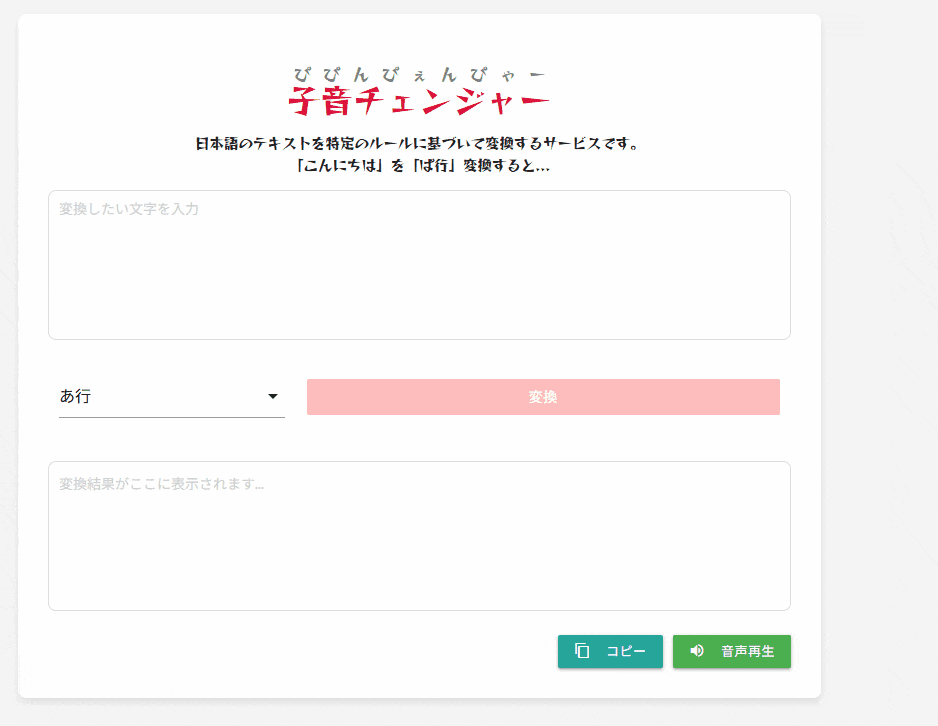
Task: Click the red 子音チェンジャー logo
Action: pos(419,101)
